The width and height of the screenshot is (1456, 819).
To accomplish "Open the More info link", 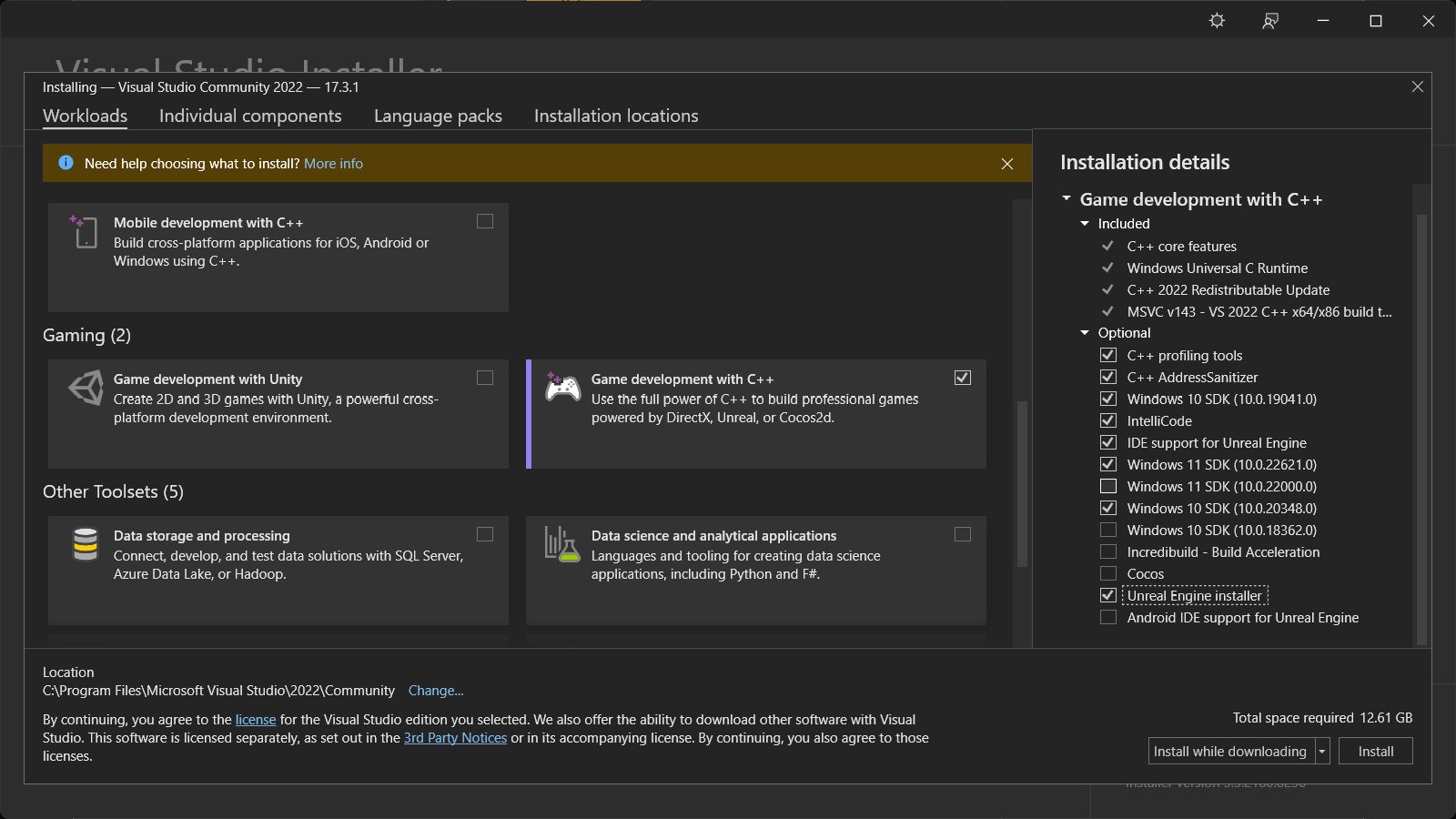I will [333, 164].
